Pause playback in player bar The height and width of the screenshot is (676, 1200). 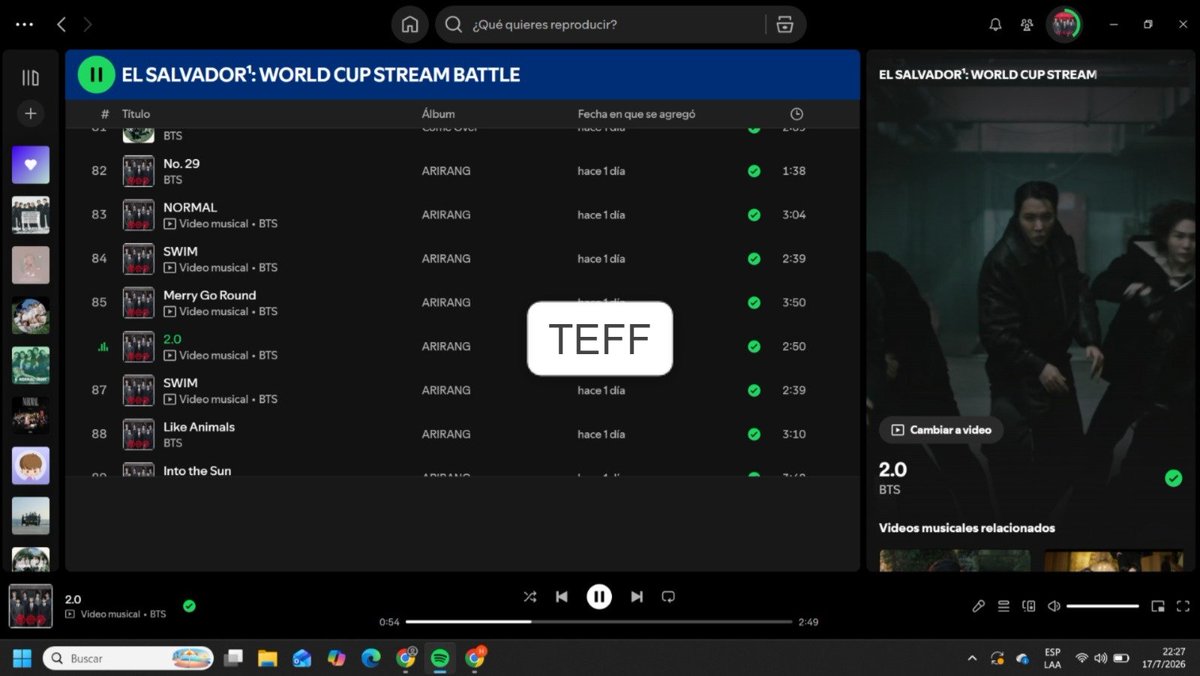tap(599, 597)
